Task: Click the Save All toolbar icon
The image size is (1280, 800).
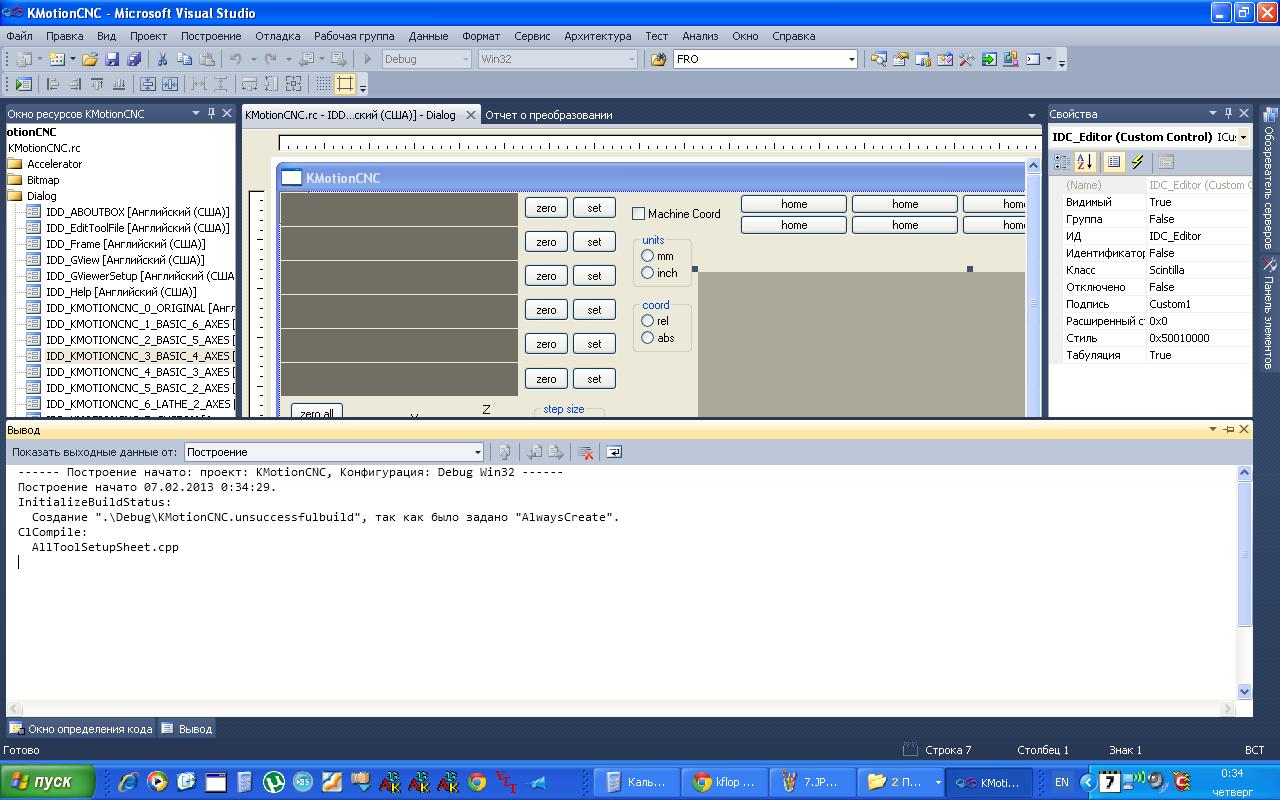Action: click(133, 59)
